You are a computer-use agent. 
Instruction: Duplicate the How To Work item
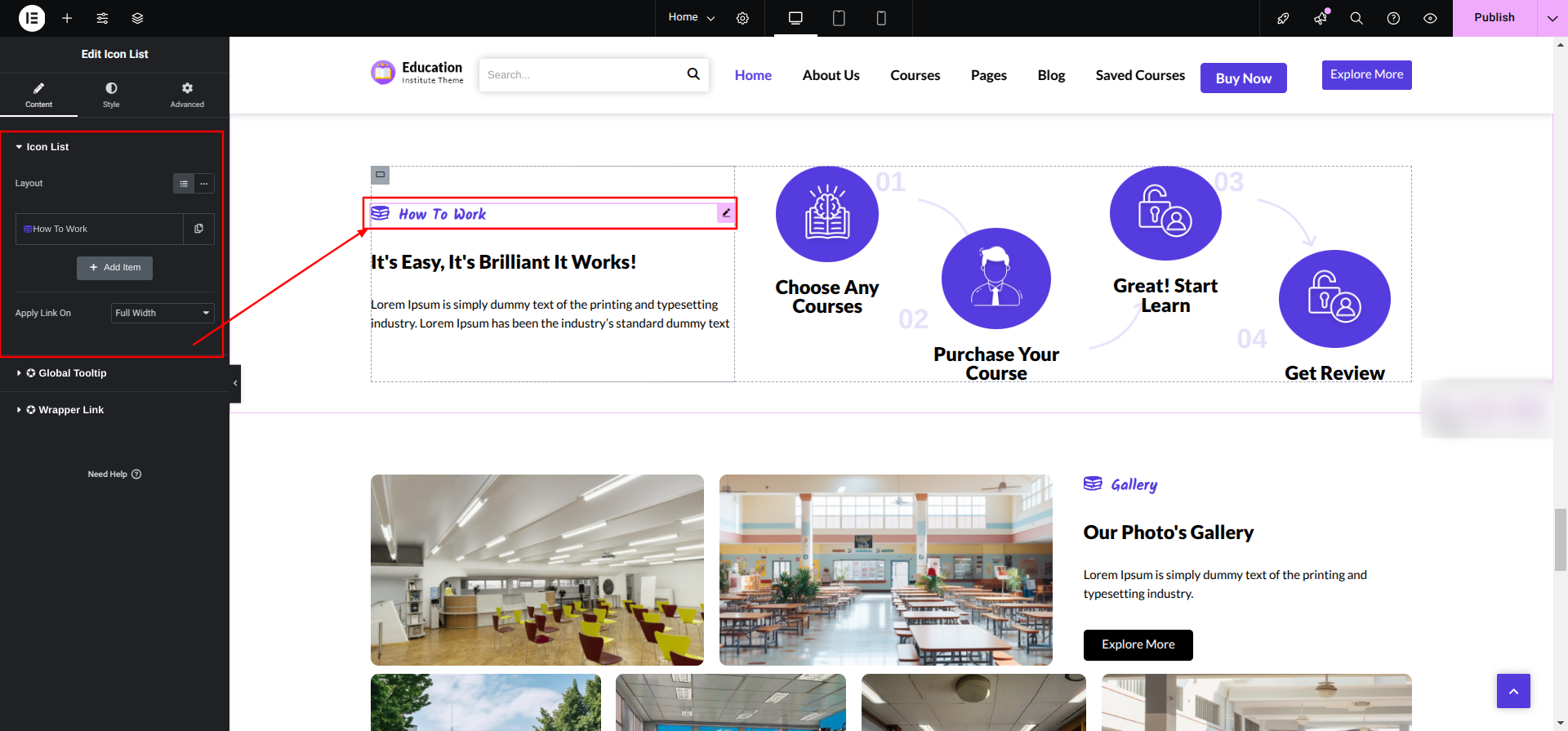tap(198, 230)
